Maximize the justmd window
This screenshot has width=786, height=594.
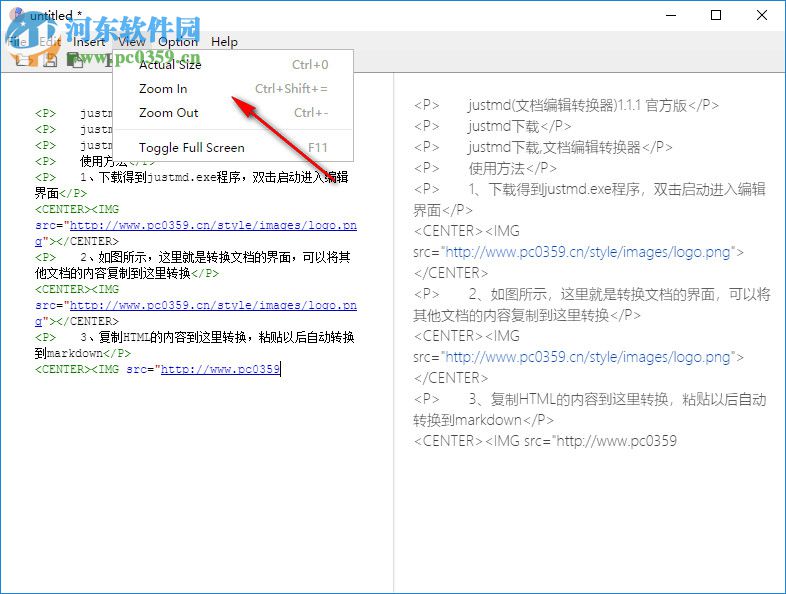click(x=716, y=16)
